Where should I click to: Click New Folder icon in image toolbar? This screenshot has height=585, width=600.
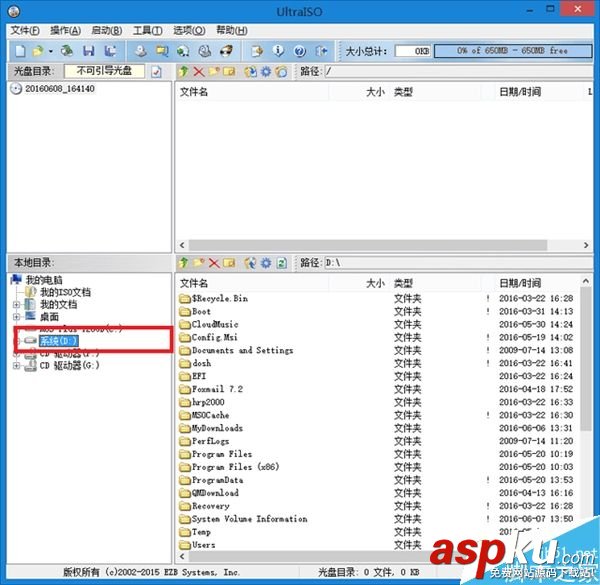click(x=214, y=72)
